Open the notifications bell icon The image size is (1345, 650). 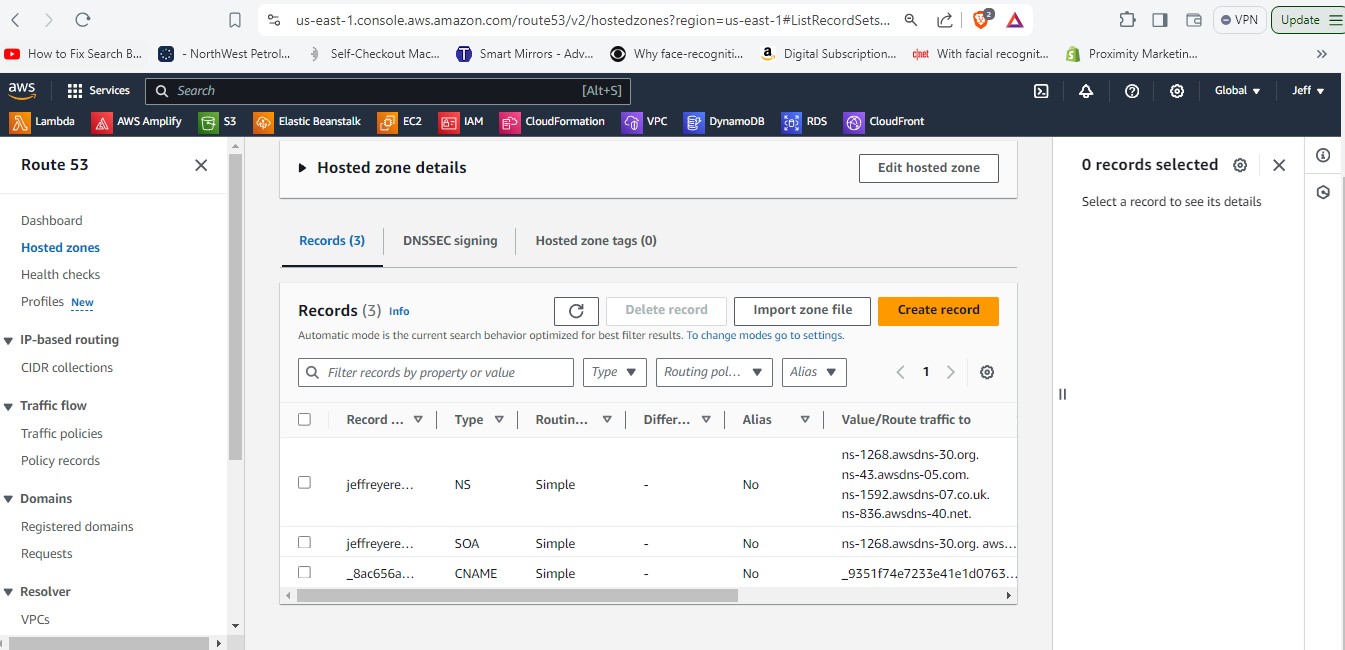click(x=1086, y=91)
